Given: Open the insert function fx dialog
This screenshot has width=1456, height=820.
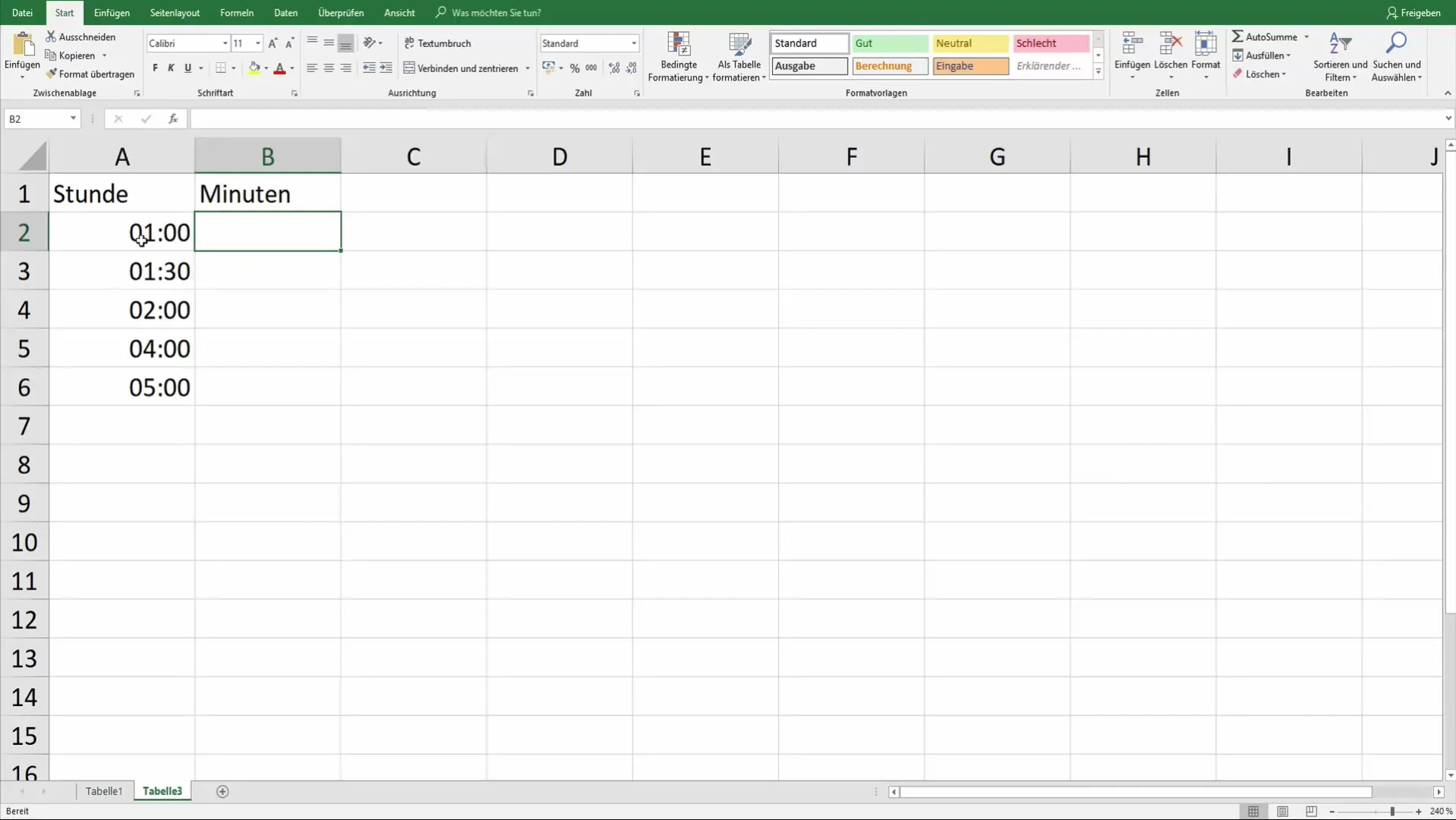Looking at the screenshot, I should [x=173, y=118].
